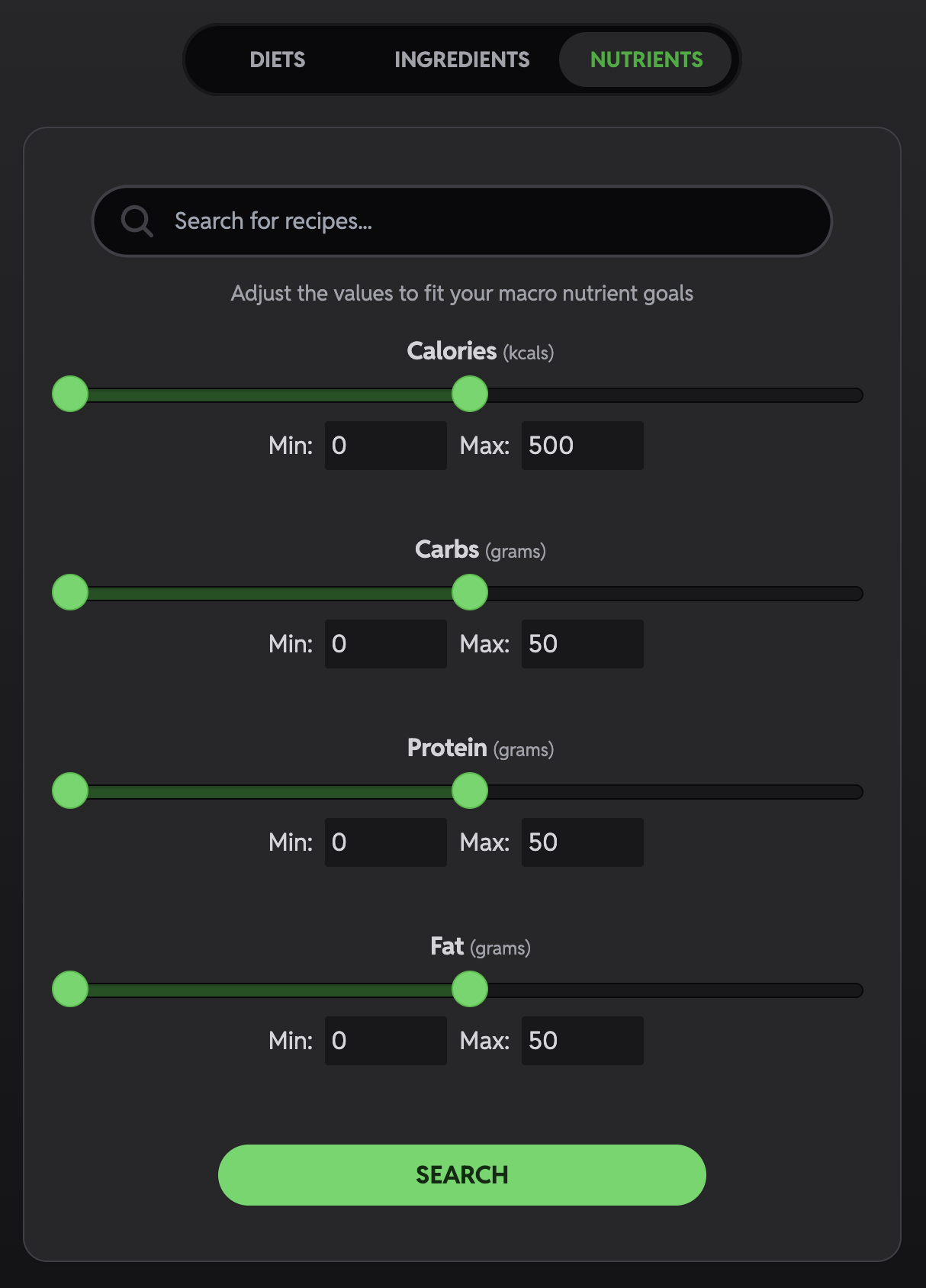Click the Calories minimum slider handle
The height and width of the screenshot is (1288, 926).
(x=70, y=394)
